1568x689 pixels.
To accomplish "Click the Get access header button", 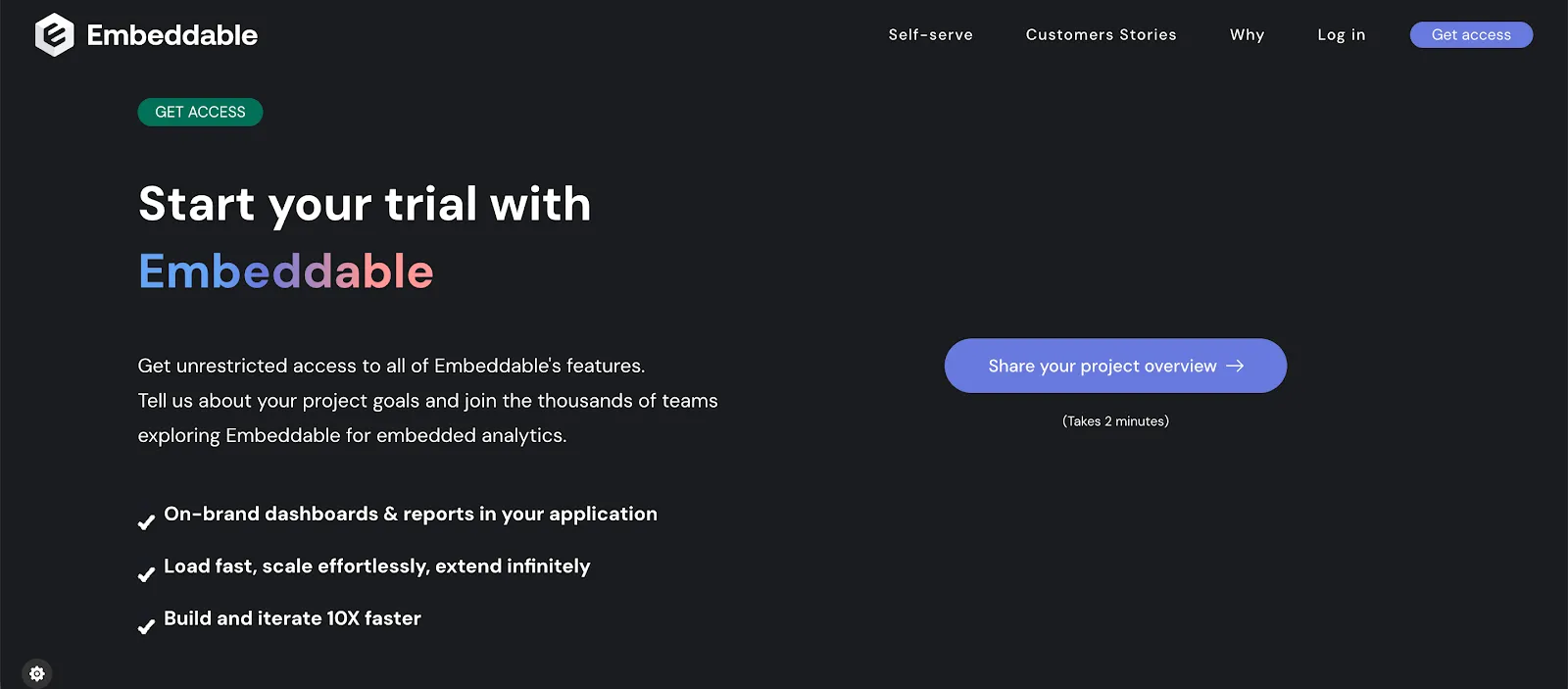I will click(1471, 34).
